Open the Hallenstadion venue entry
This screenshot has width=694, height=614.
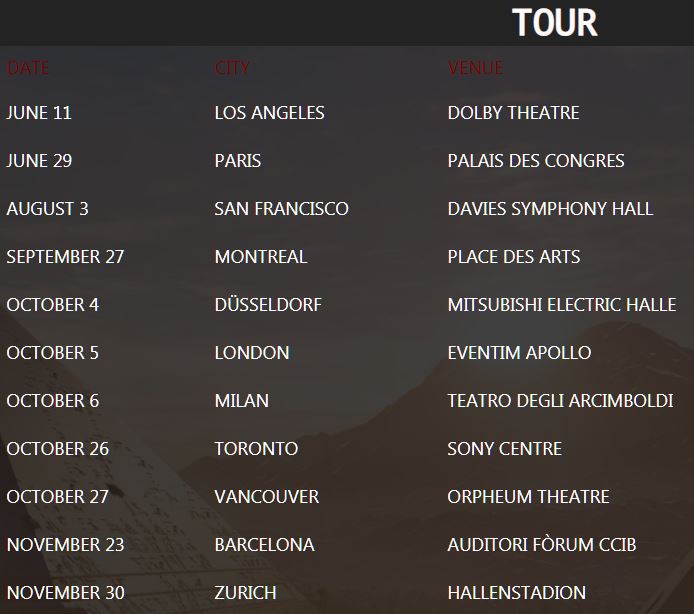(x=516, y=593)
